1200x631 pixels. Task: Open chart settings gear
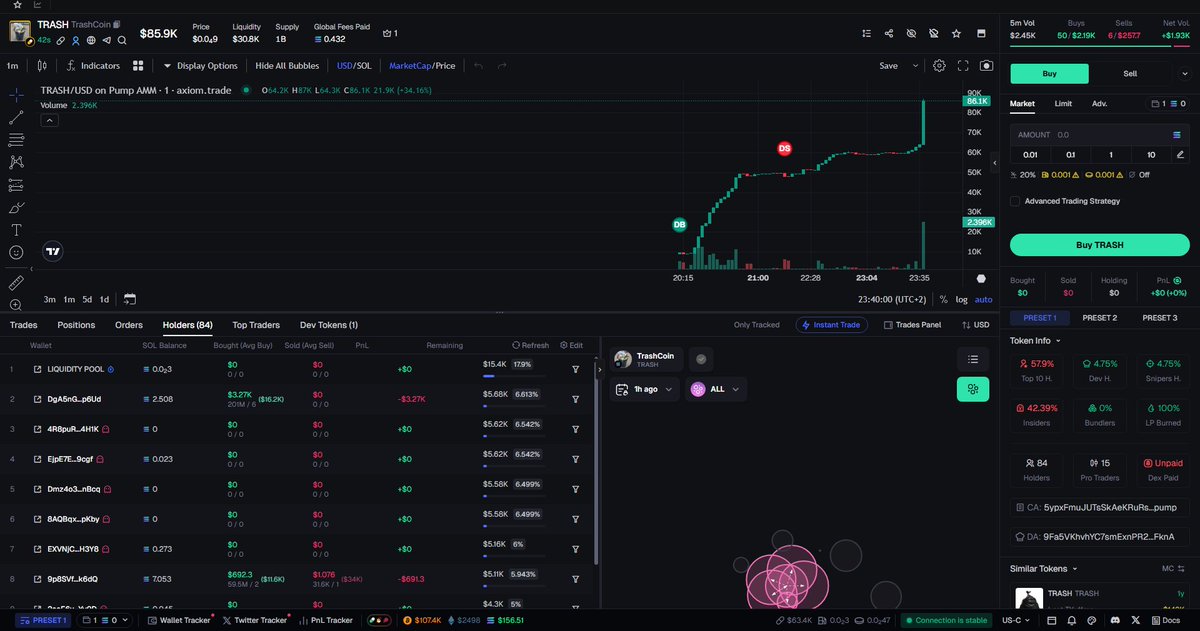[939, 66]
